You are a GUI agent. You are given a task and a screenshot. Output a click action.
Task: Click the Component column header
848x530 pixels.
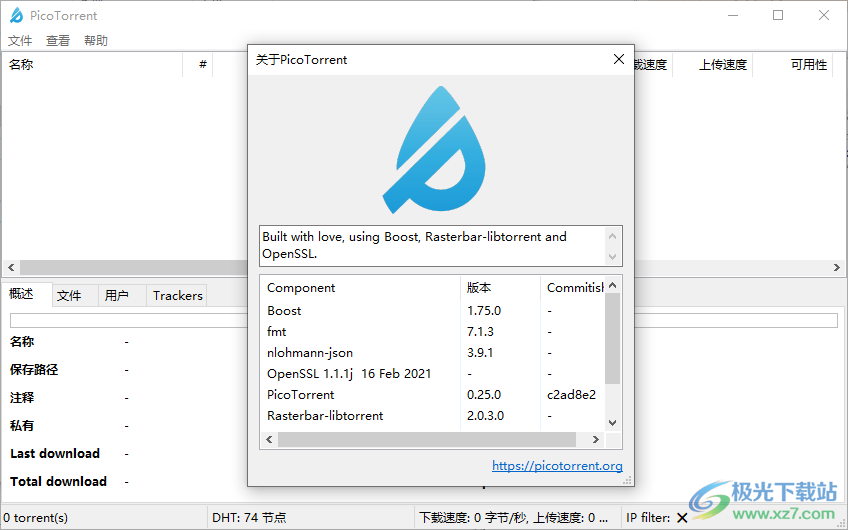click(361, 288)
